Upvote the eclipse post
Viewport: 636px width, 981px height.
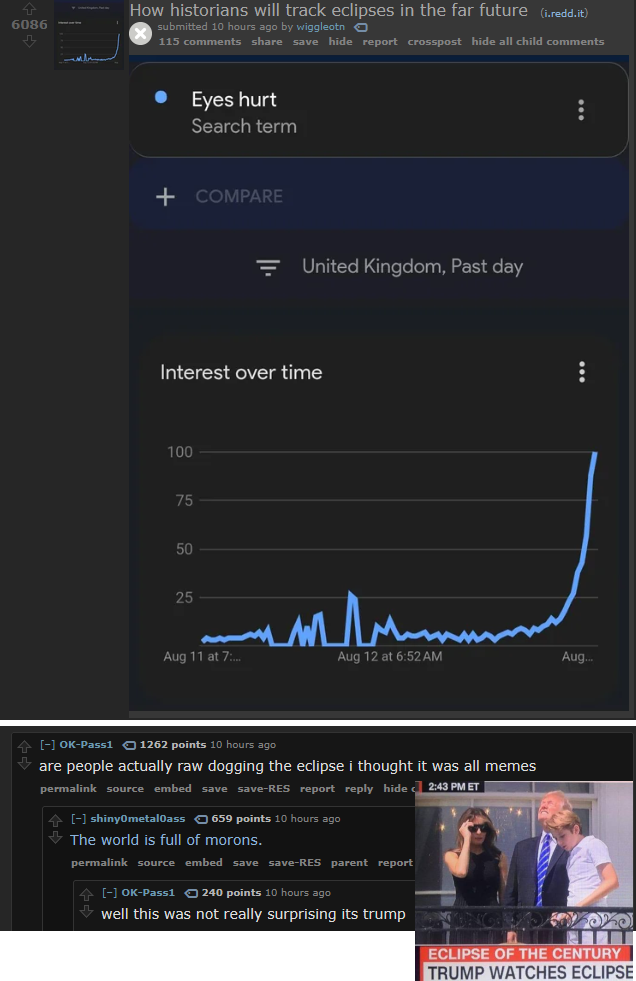pyautogui.click(x=29, y=8)
